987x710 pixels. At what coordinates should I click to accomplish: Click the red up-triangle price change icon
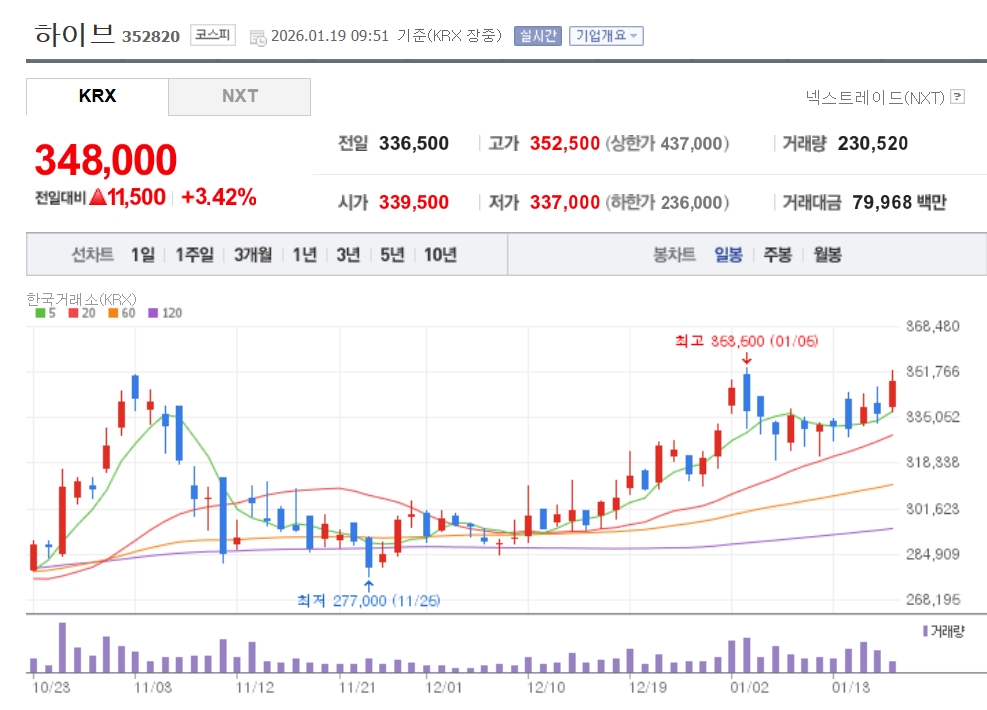pyautogui.click(x=98, y=197)
